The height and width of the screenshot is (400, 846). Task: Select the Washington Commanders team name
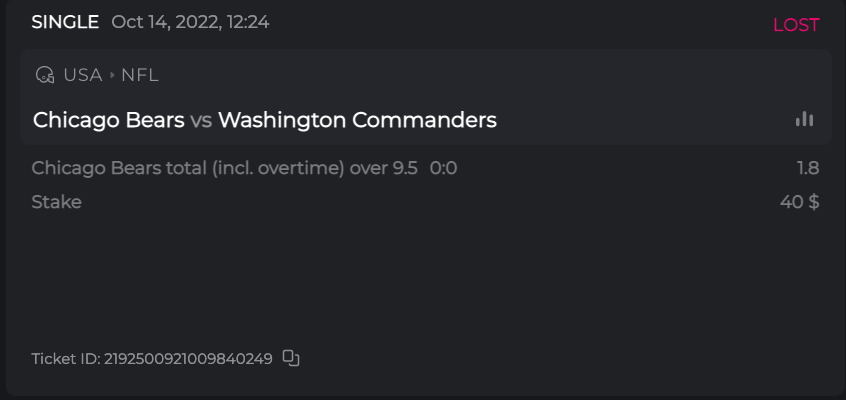coord(357,120)
